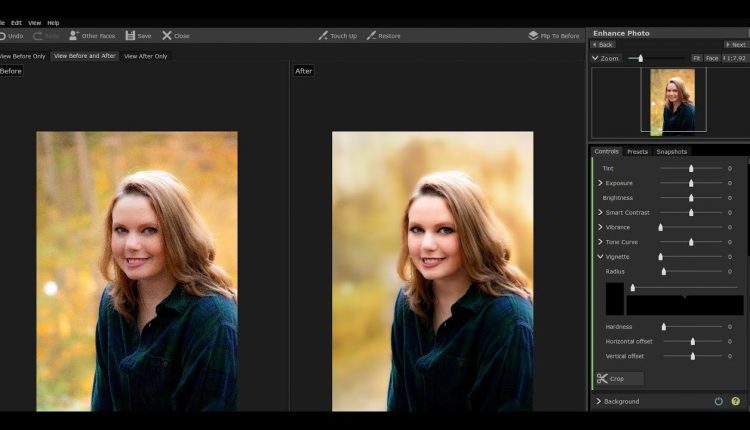This screenshot has width=750, height=430.
Task: Open the Snapshots tab
Action: [672, 152]
